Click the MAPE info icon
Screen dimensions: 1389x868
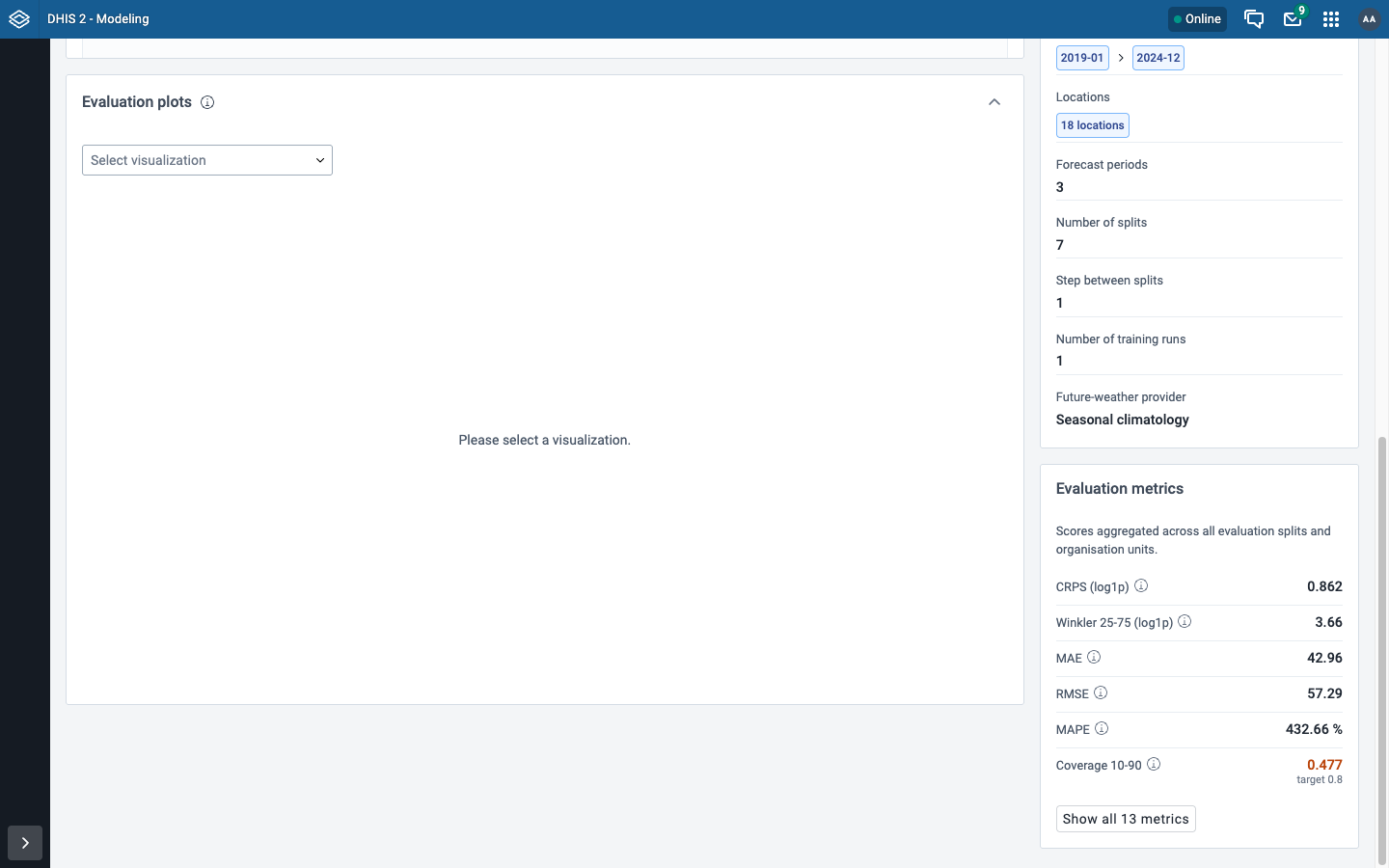(x=1102, y=728)
